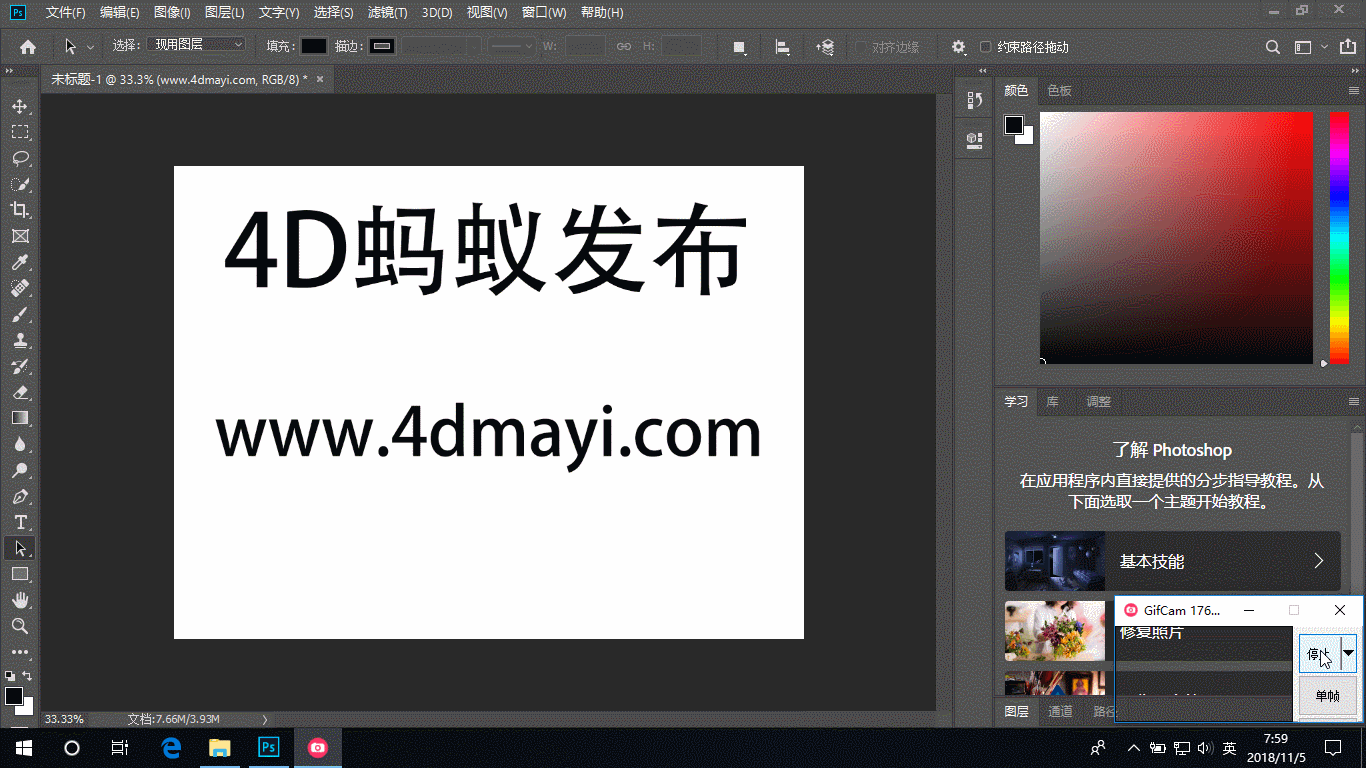1366x768 pixels.
Task: Open the 现用图层 selection dropdown
Action: click(x=196, y=45)
